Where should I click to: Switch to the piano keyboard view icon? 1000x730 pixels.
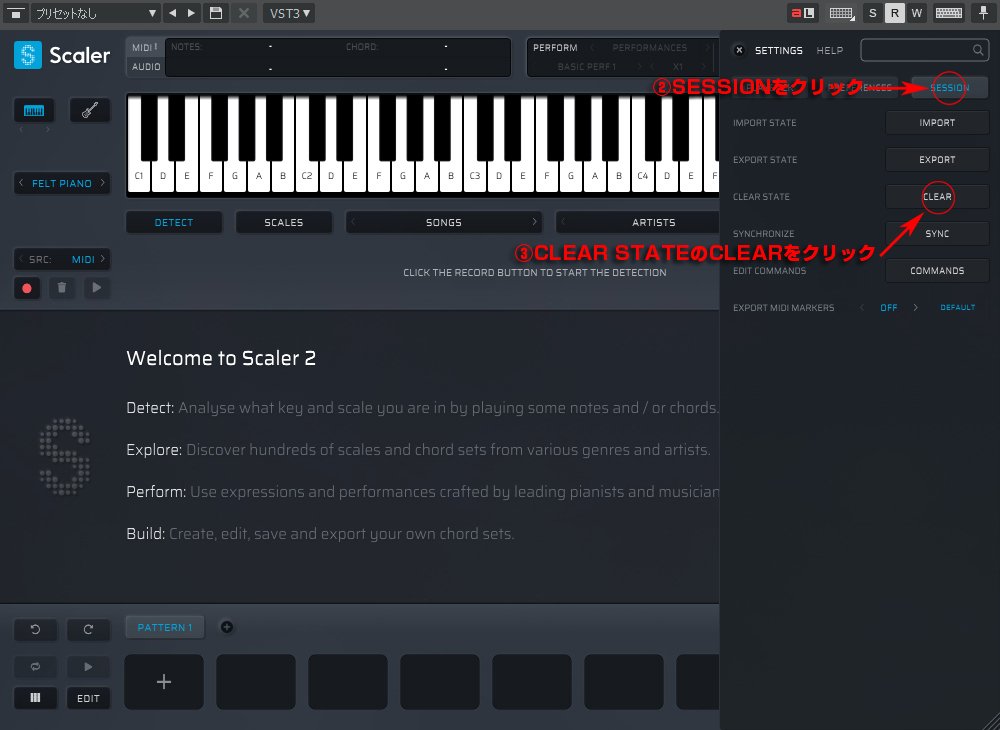[x=34, y=110]
